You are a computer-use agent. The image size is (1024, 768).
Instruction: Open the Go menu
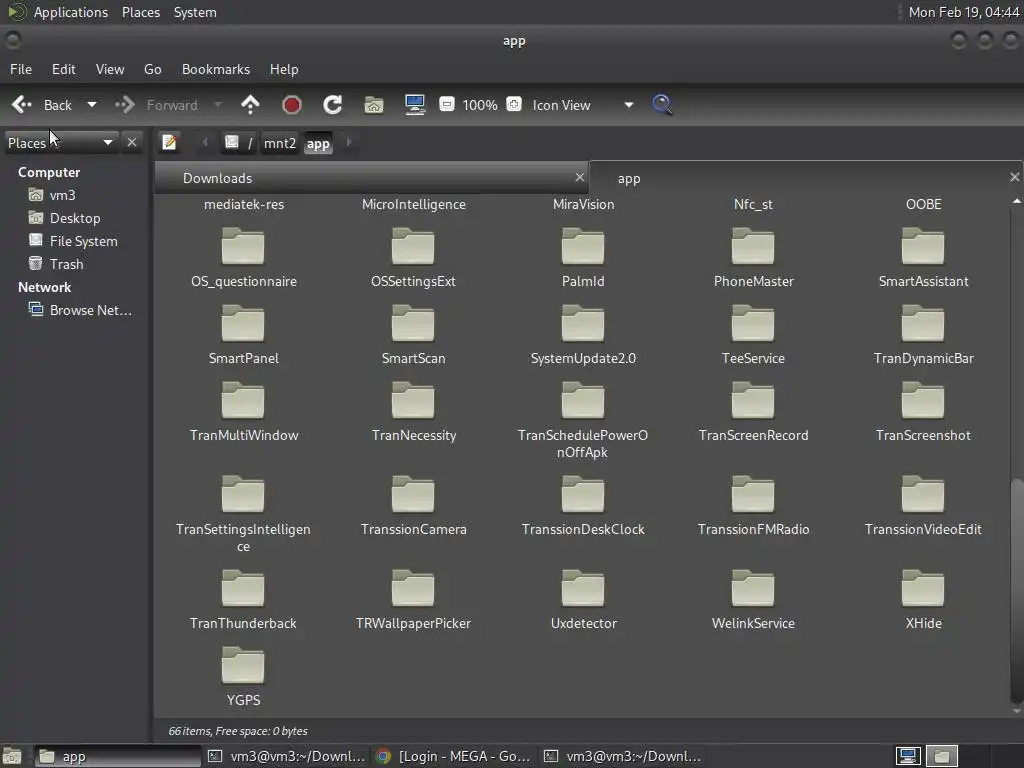(x=153, y=69)
